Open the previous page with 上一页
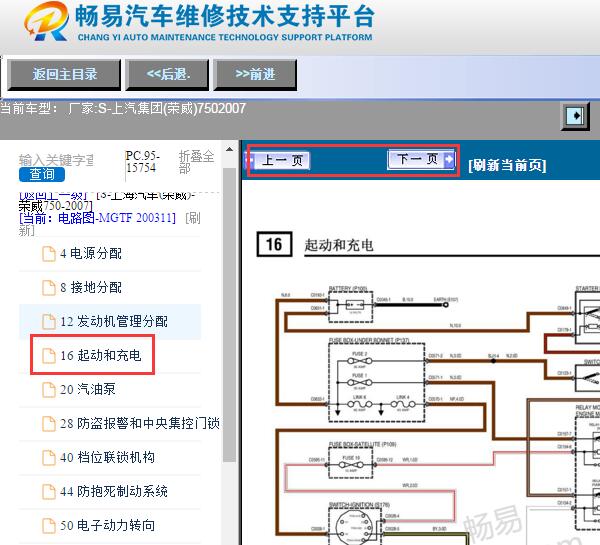Image resolution: width=600 pixels, height=545 pixels. [x=278, y=160]
